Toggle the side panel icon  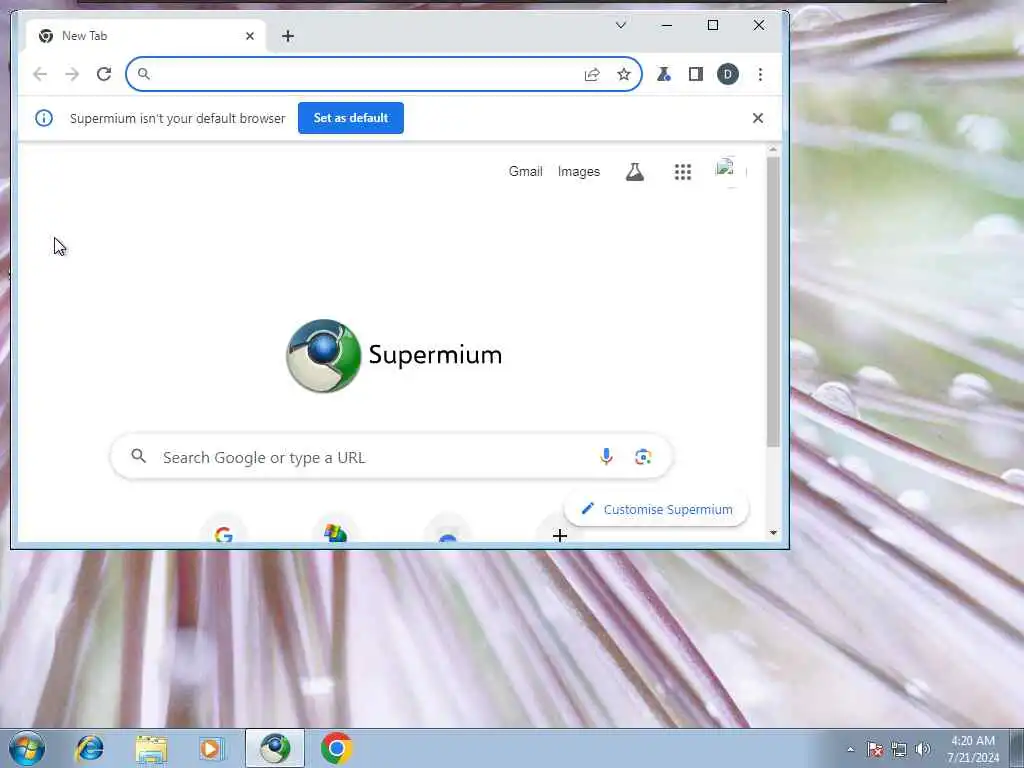696,74
